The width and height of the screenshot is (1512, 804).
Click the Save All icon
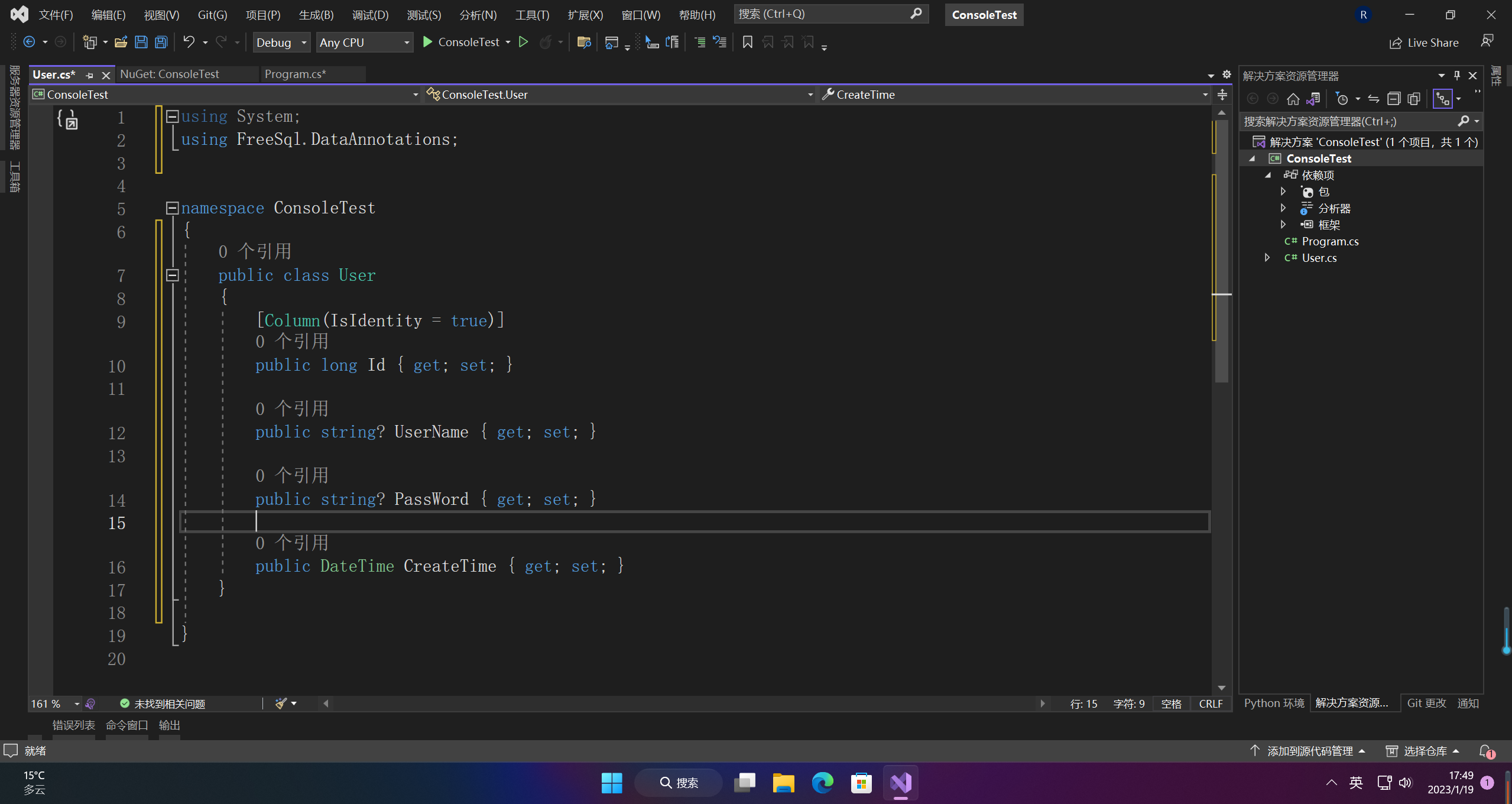coord(161,42)
